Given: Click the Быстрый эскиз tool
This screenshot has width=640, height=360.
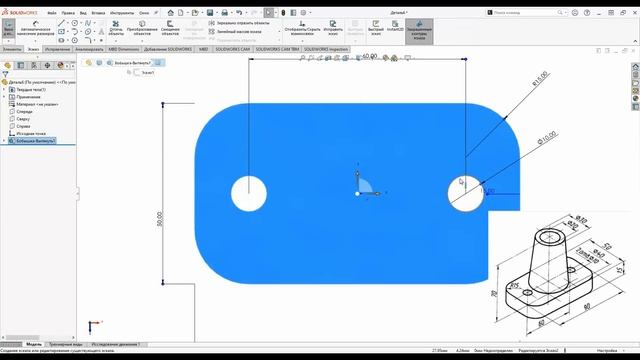Looking at the screenshot, I should point(376,29).
